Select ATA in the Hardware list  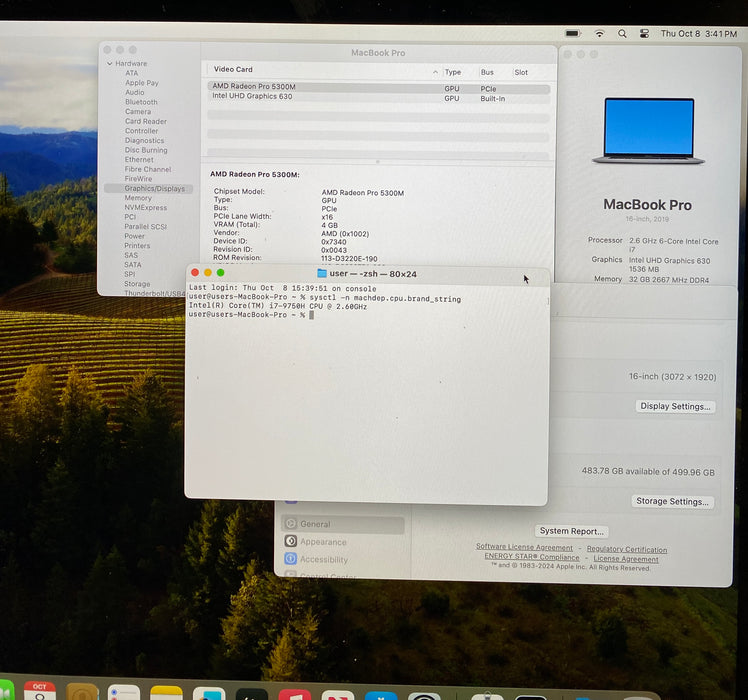point(132,73)
